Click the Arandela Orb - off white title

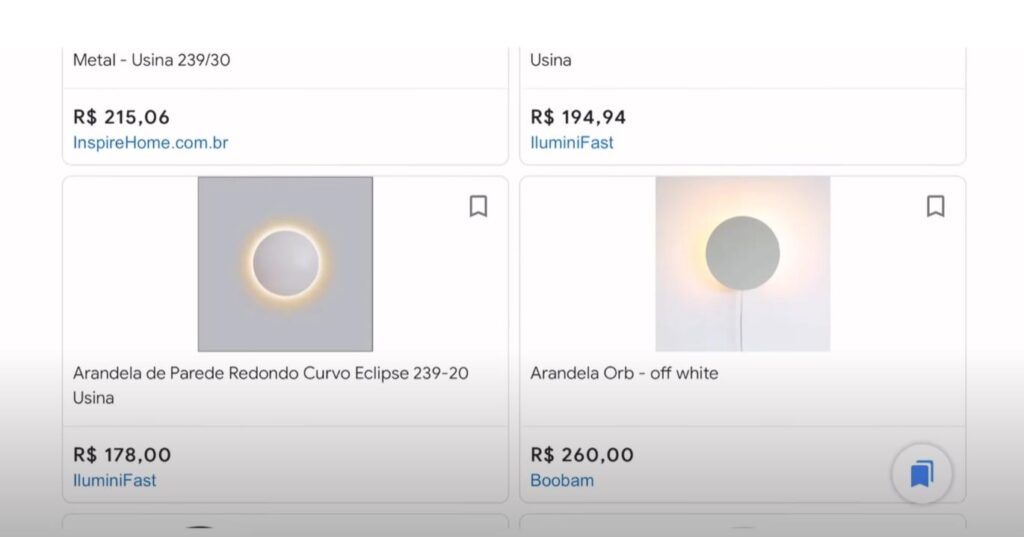pyautogui.click(x=624, y=373)
